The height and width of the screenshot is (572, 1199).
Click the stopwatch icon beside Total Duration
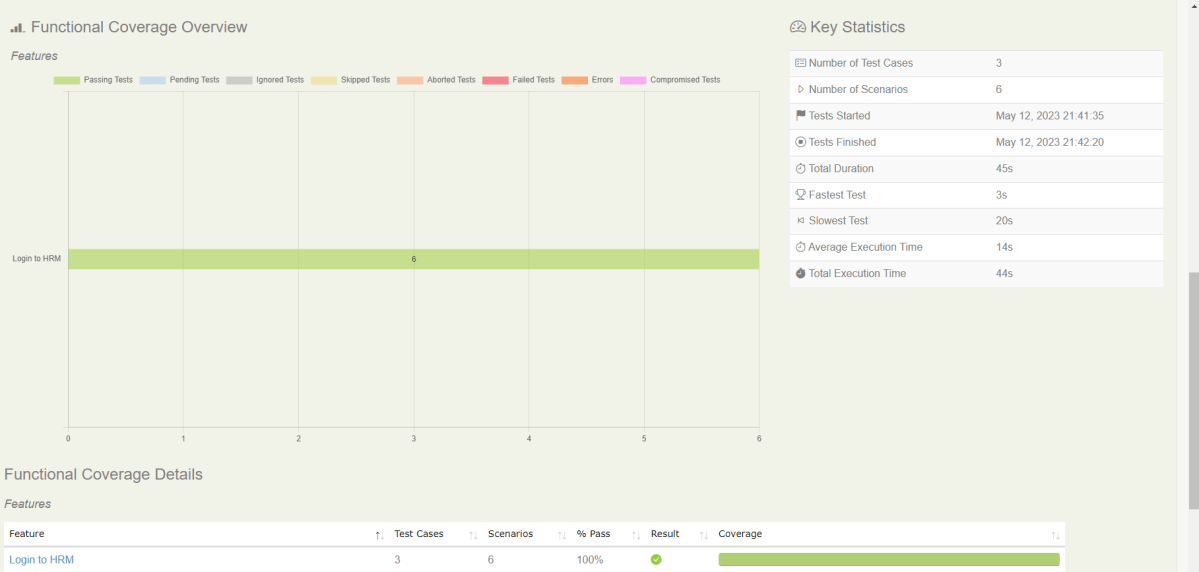point(800,169)
